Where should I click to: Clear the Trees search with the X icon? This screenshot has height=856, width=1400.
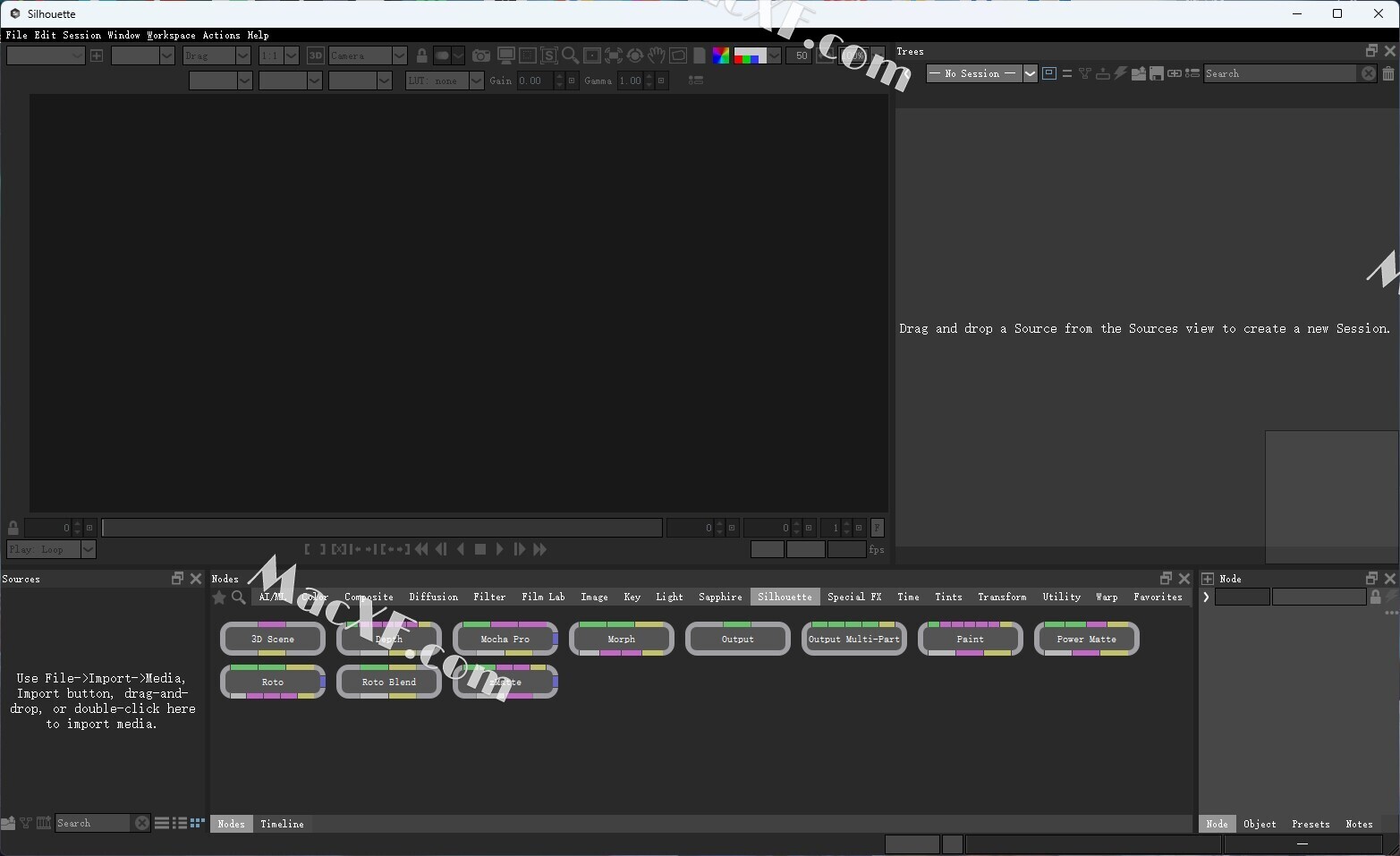tap(1369, 73)
